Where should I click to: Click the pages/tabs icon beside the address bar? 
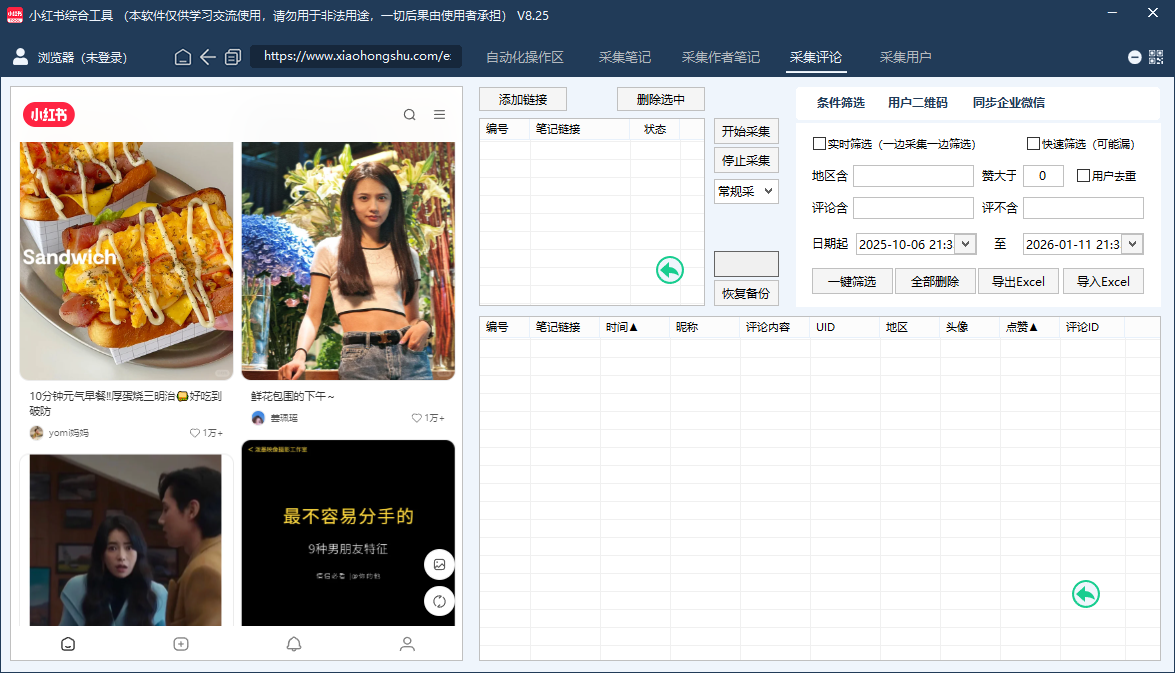coord(233,57)
